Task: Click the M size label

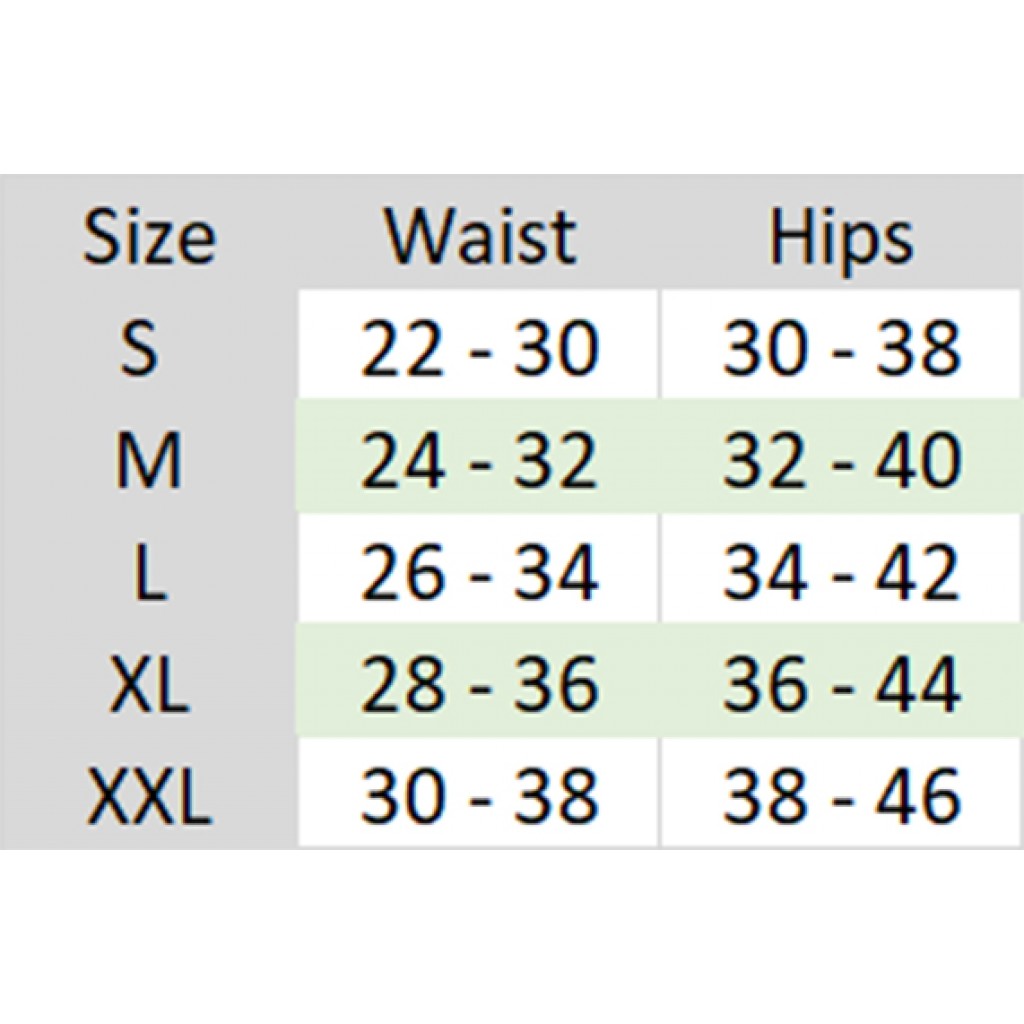Action: tap(148, 461)
